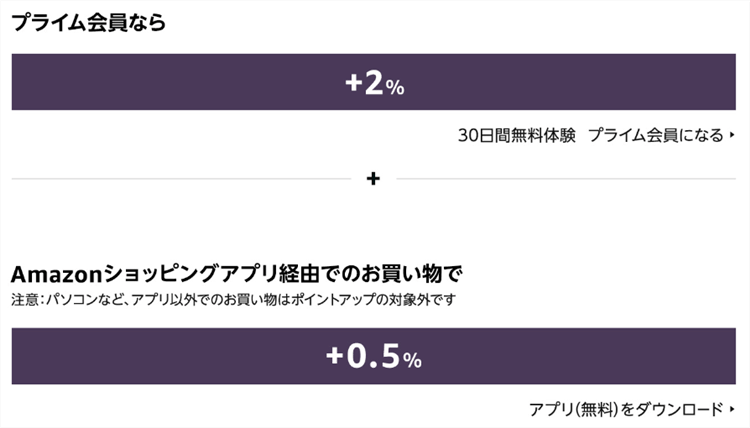Click the arrow beside アプリ(無料)をダウンロード

pos(732,409)
